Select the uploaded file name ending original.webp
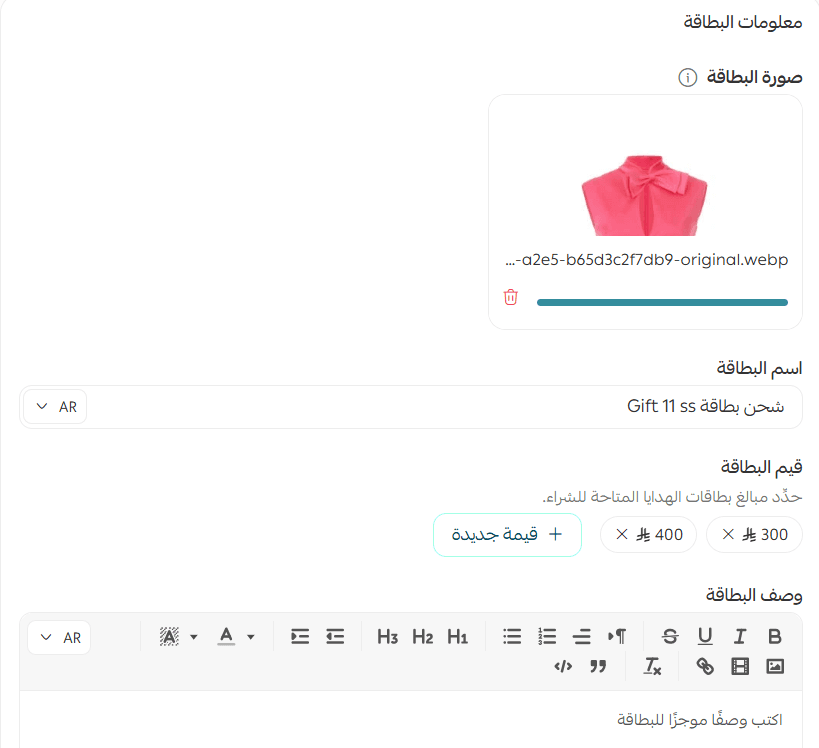 coord(647,260)
